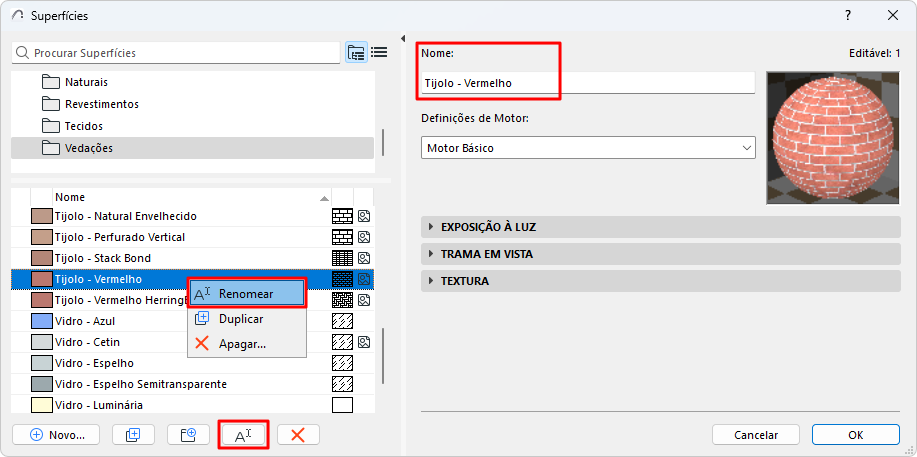Viewport: 917px width, 457px height.
Task: Click the rename icon button at bottom
Action: [243, 435]
